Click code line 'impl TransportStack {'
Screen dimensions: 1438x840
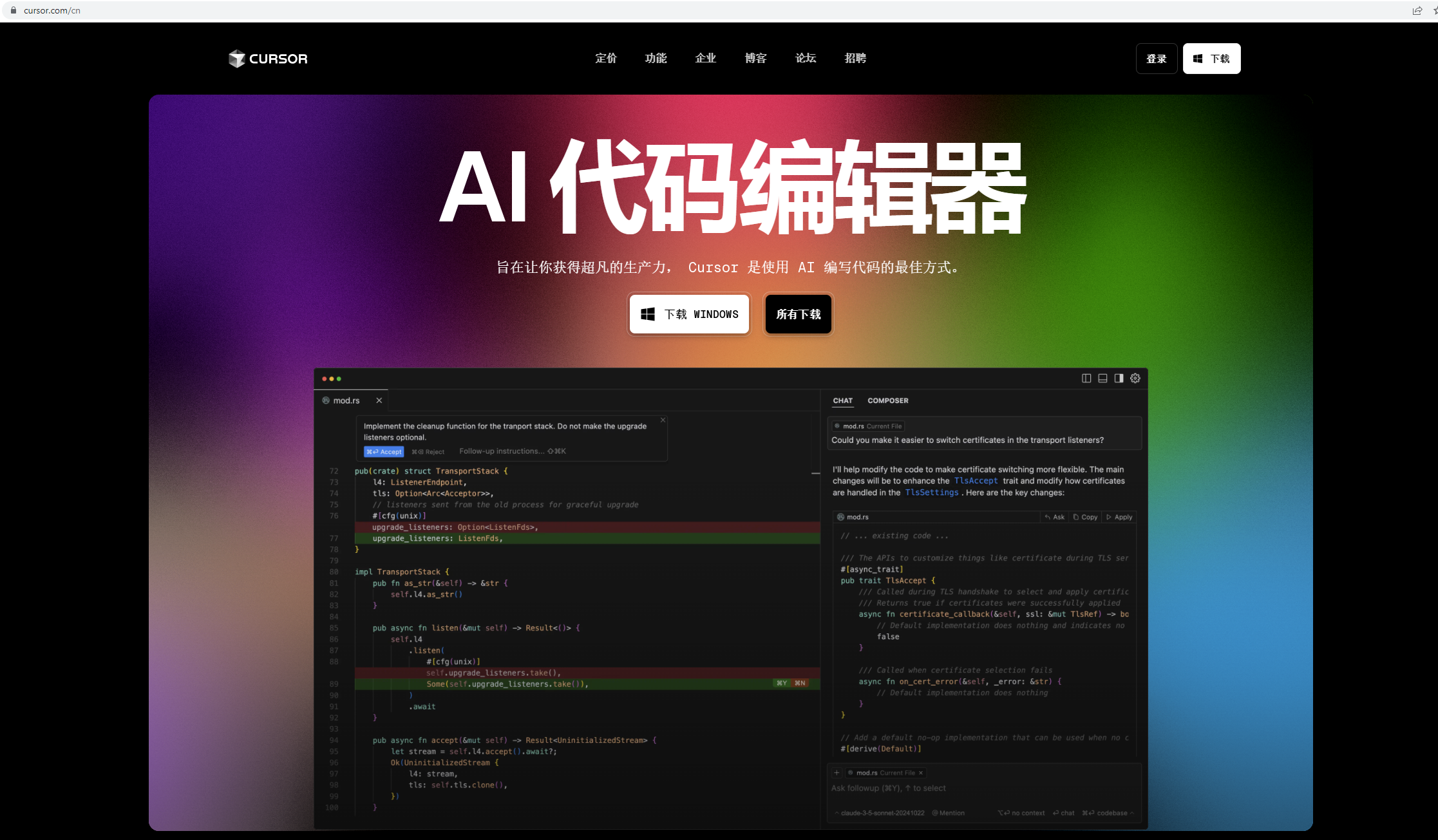(x=402, y=572)
